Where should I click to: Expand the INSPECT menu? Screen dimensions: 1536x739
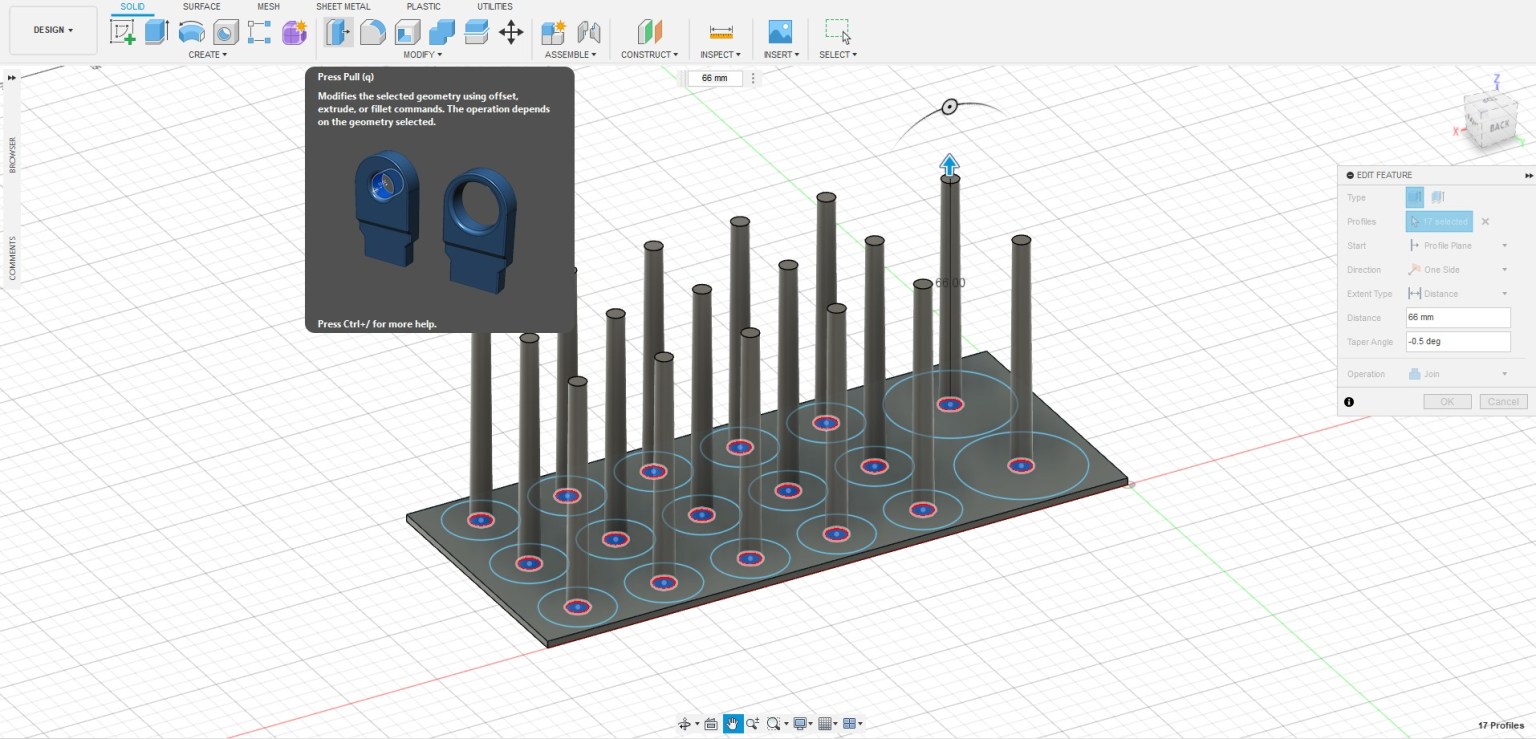(x=720, y=55)
